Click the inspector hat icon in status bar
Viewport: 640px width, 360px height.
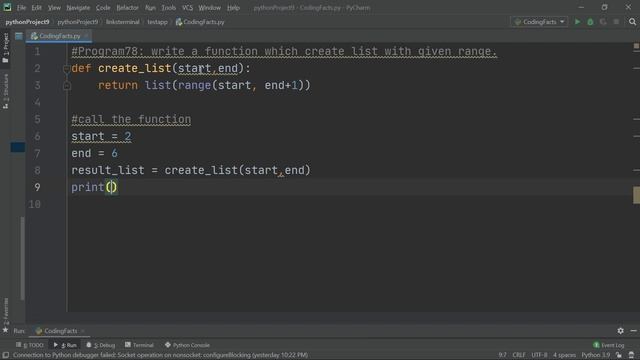click(x=631, y=355)
